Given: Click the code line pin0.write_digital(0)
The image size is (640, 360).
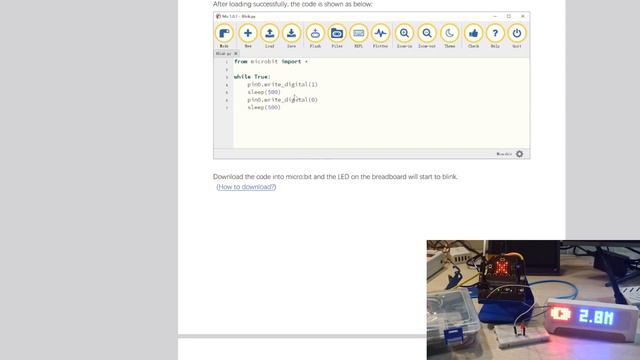Looking at the screenshot, I should pos(282,100).
